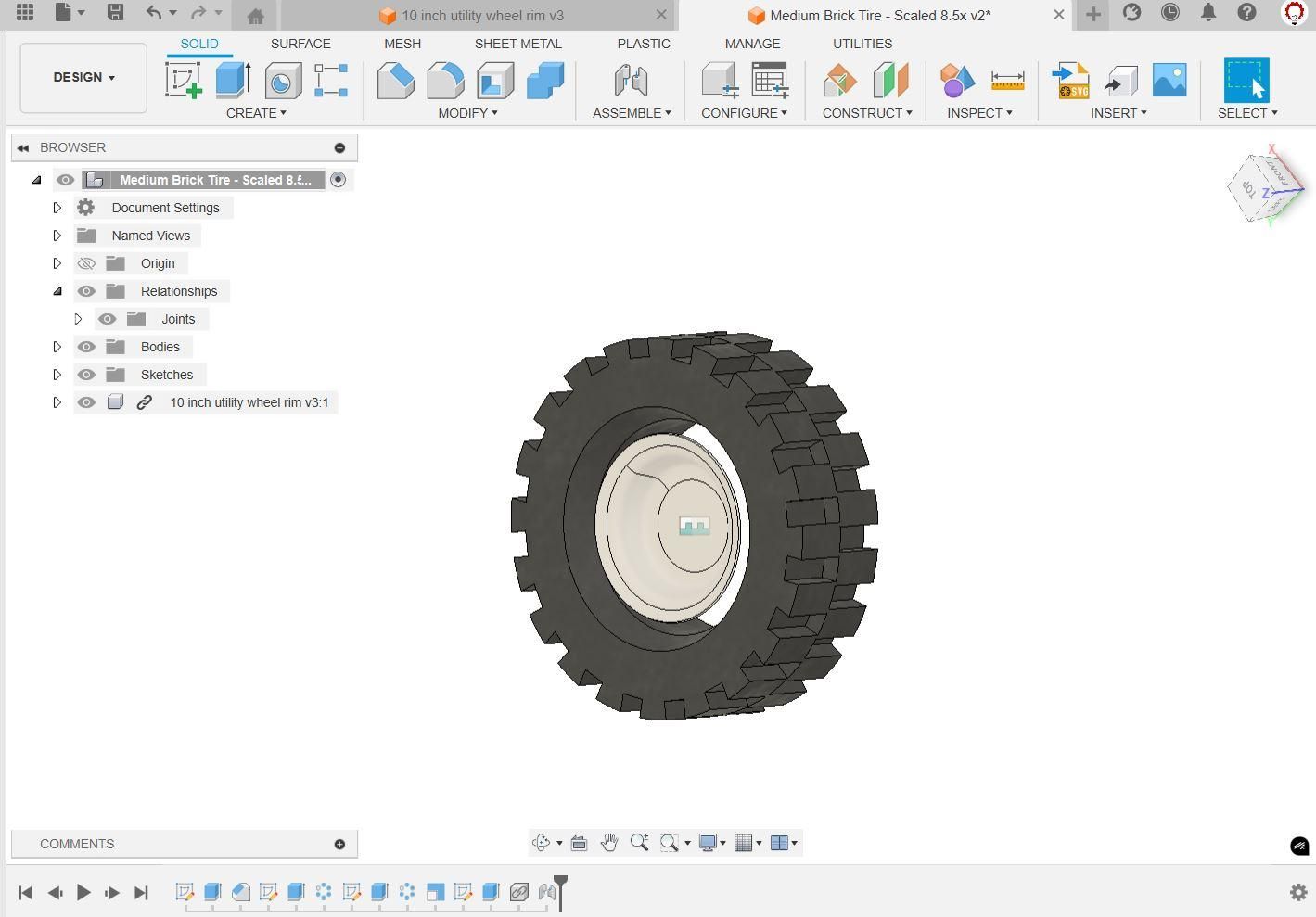
Task: Open the notifications bell
Action: [x=1208, y=13]
